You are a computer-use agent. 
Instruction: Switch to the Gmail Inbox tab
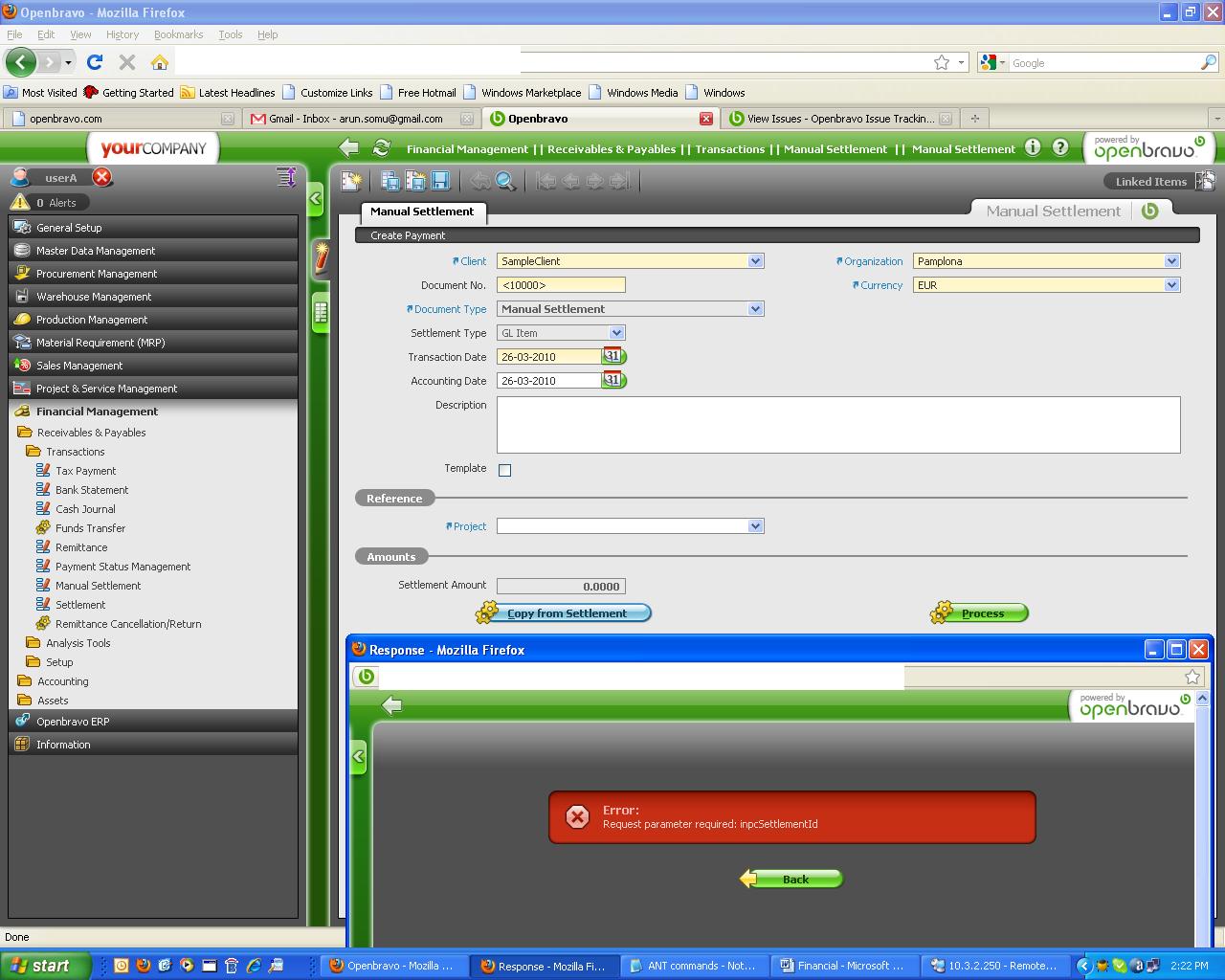pos(360,119)
